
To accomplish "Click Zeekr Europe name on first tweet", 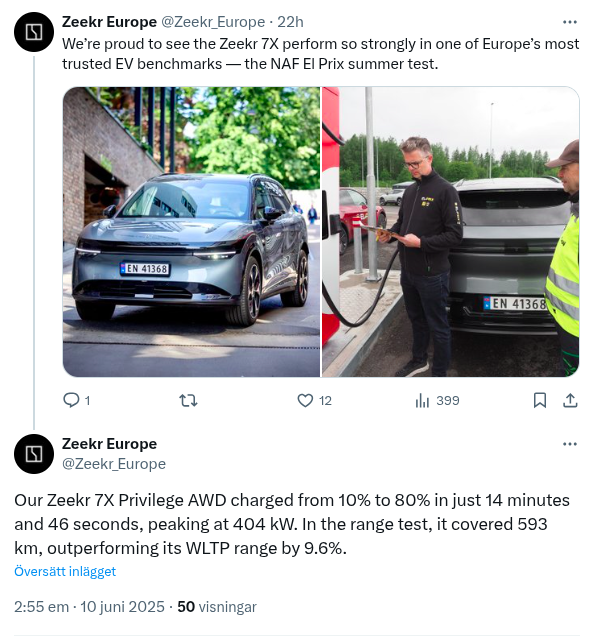I will click(x=110, y=22).
